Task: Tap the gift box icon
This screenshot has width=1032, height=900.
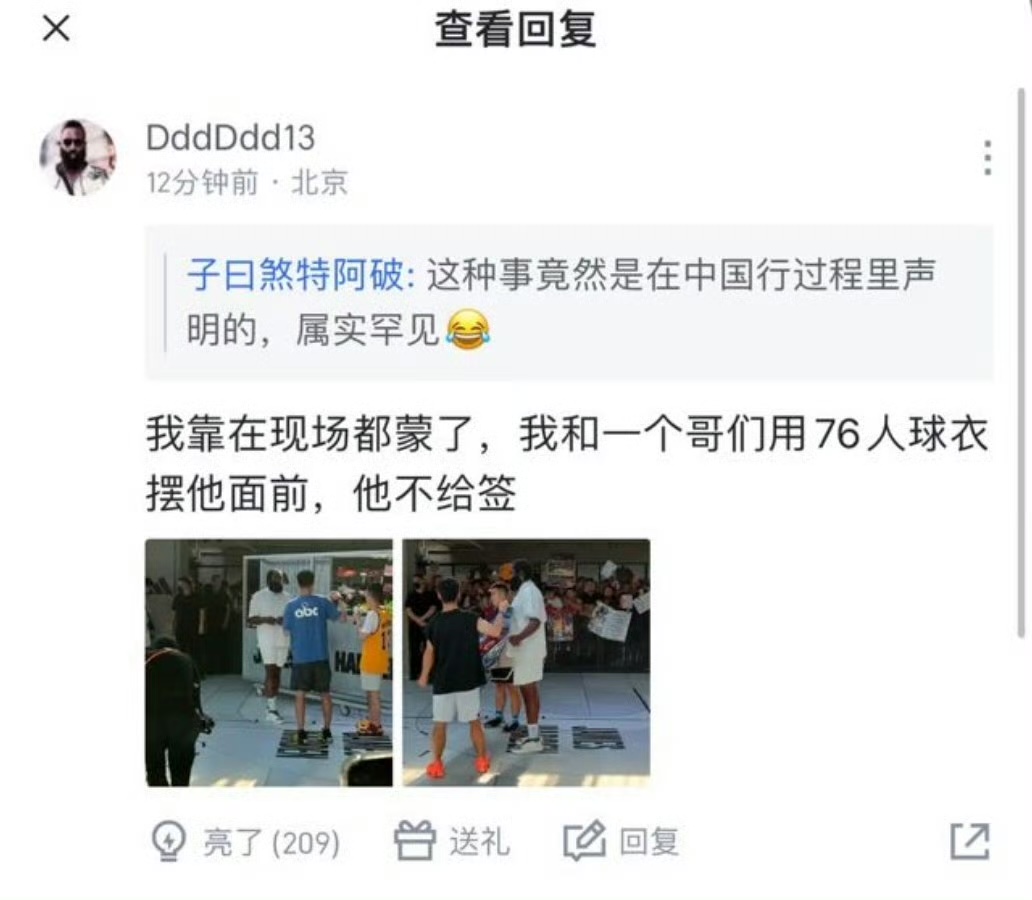Action: [415, 841]
